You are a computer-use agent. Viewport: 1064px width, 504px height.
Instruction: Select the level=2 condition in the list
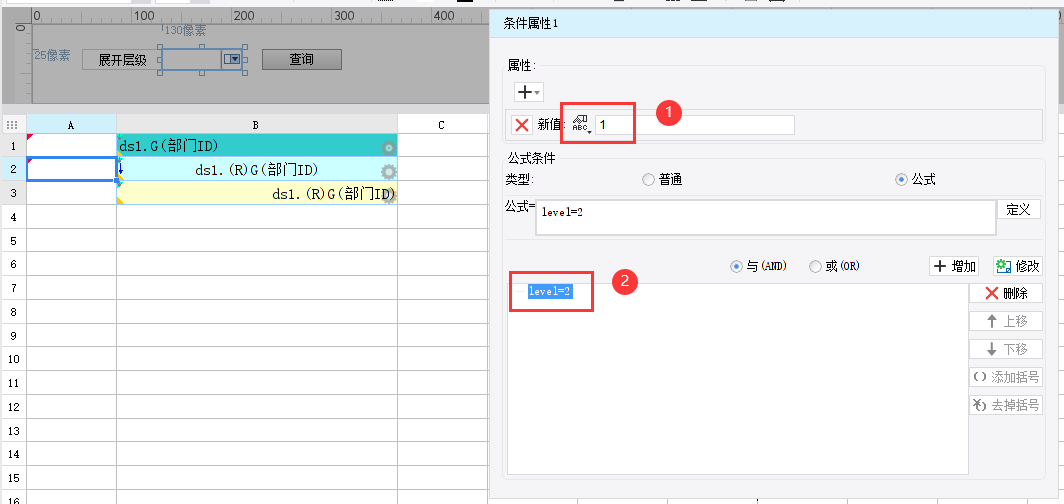tap(550, 291)
